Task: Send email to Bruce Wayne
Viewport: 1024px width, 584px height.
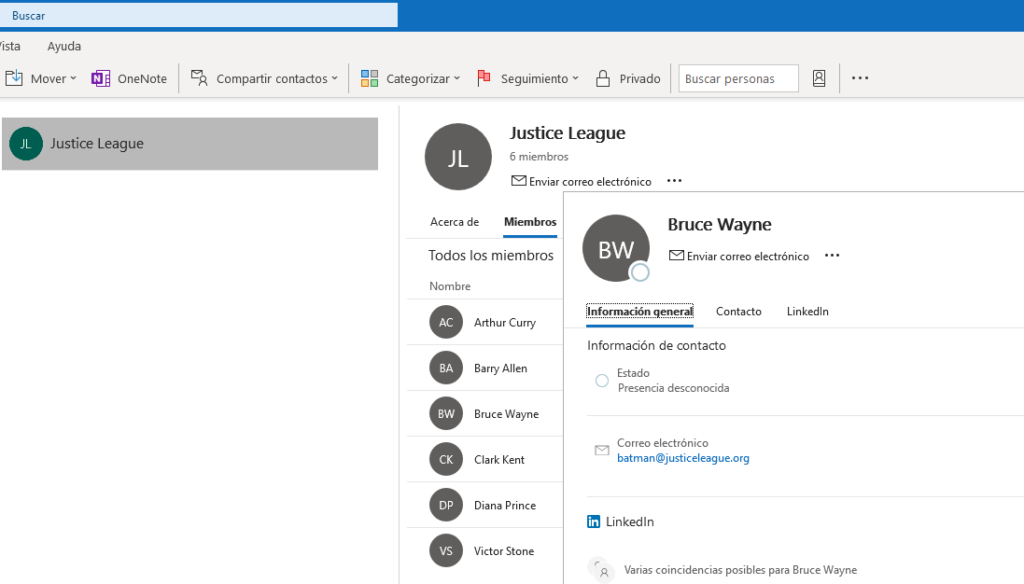Action: coord(739,256)
